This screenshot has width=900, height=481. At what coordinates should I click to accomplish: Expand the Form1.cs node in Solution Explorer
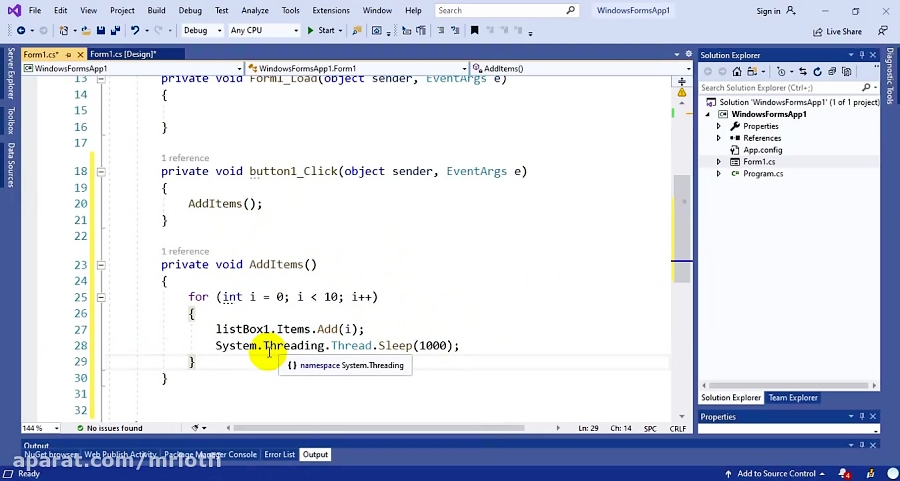pyautogui.click(x=718, y=162)
